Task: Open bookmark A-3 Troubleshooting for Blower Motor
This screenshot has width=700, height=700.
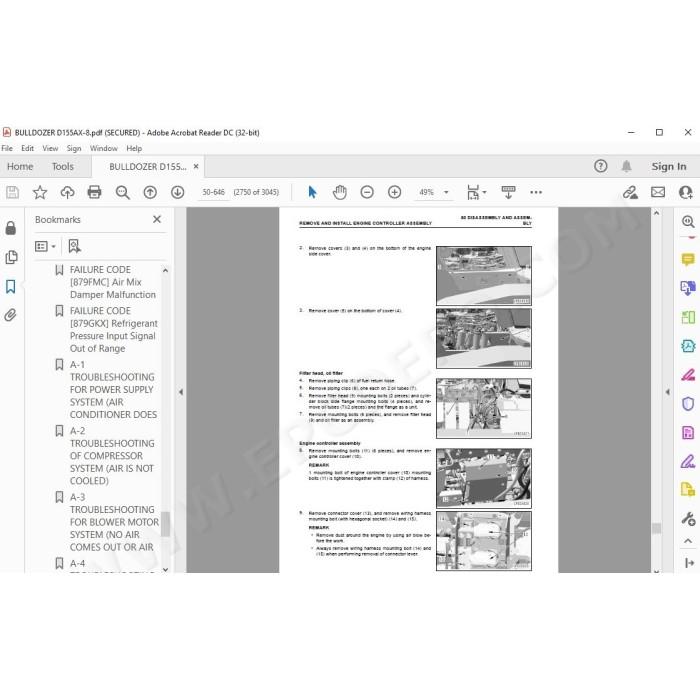Action: [x=114, y=522]
